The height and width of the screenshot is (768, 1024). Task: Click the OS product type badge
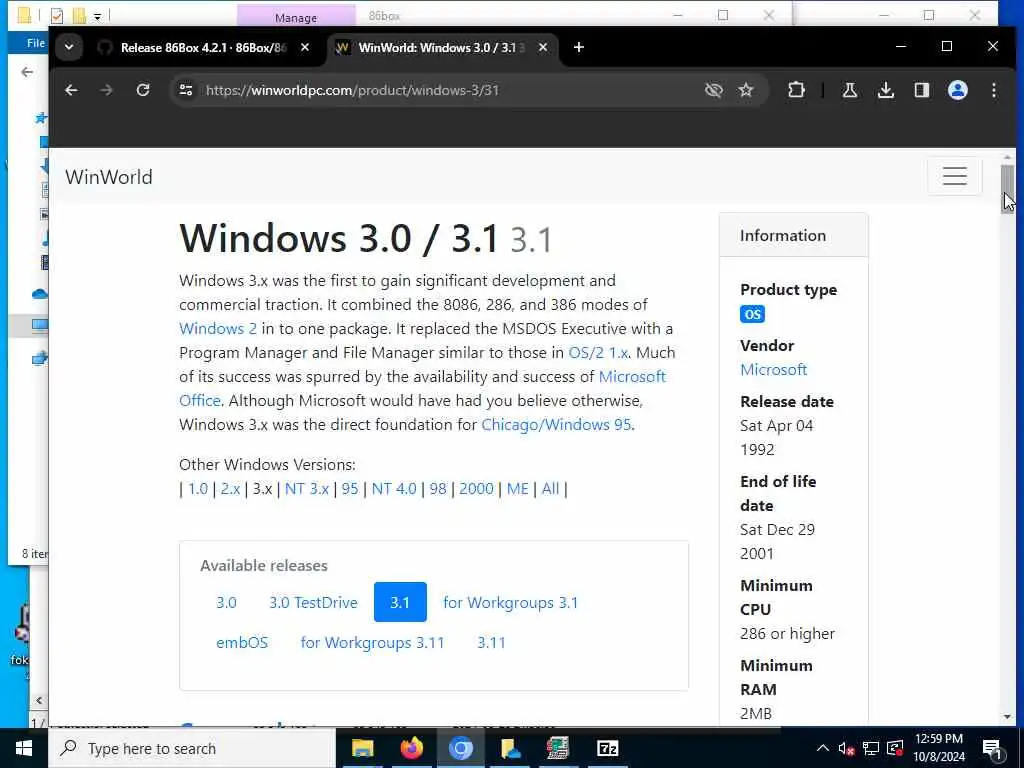pyautogui.click(x=752, y=314)
